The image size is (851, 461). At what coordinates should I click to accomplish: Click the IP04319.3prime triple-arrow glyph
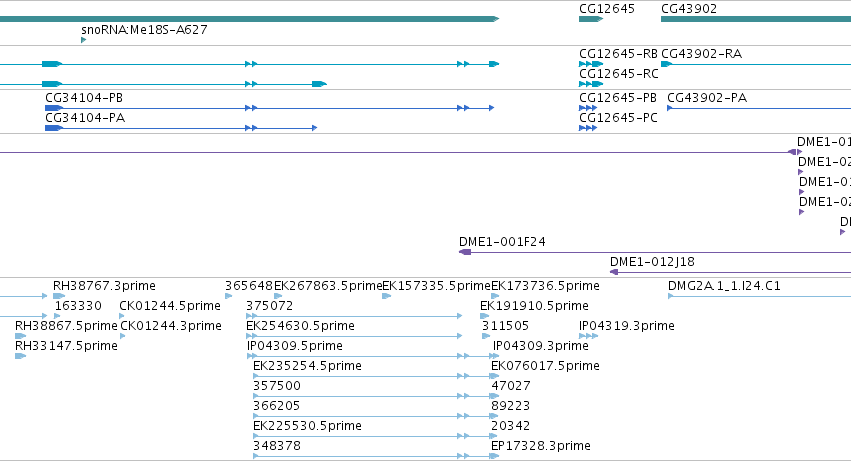588,336
